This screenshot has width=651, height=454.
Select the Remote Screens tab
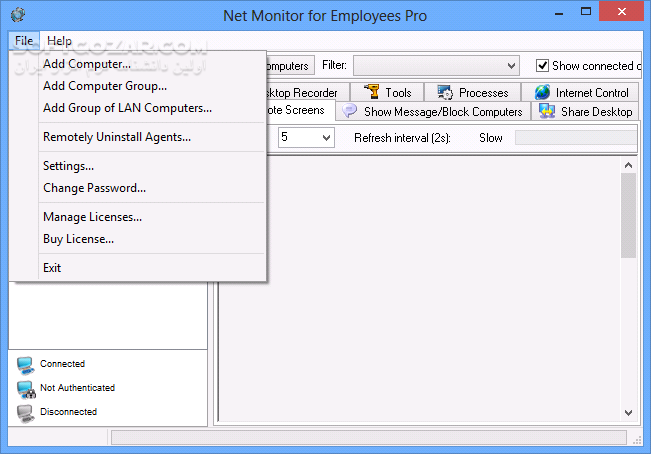pos(300,110)
